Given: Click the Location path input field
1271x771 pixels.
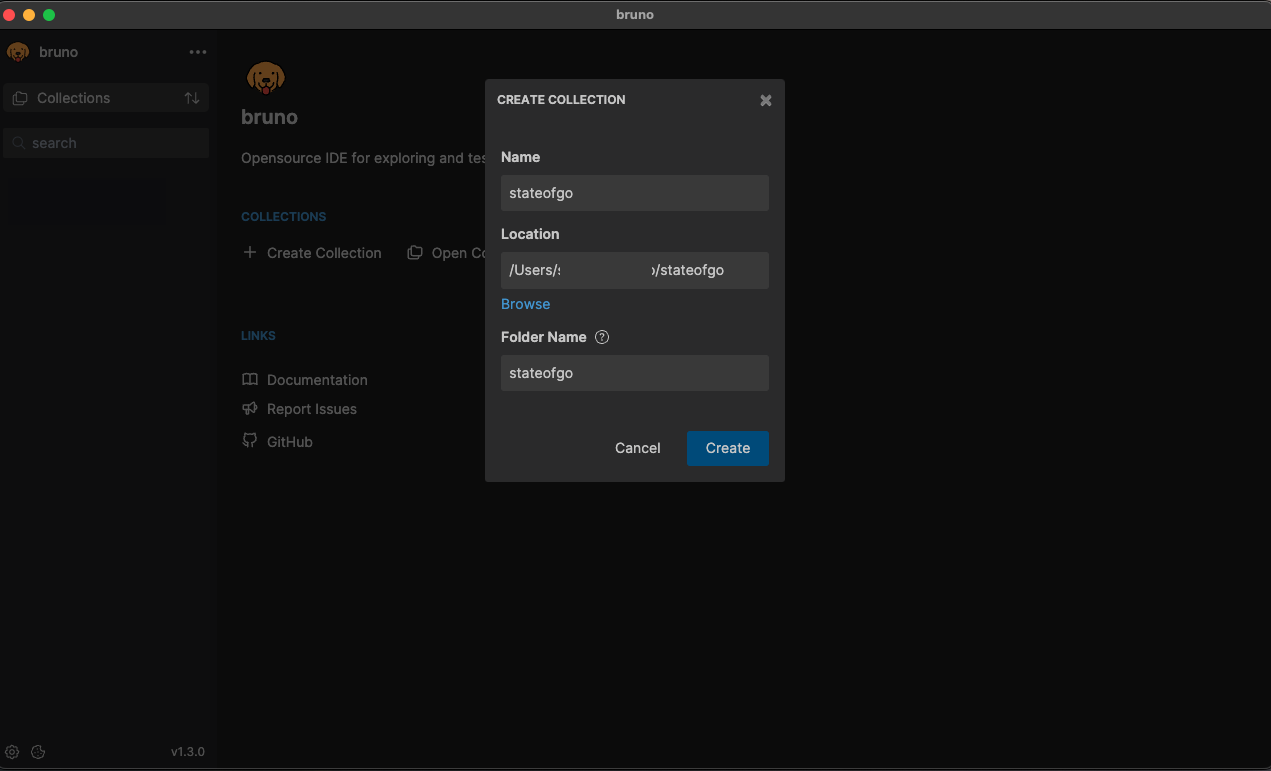Looking at the screenshot, I should (635, 270).
